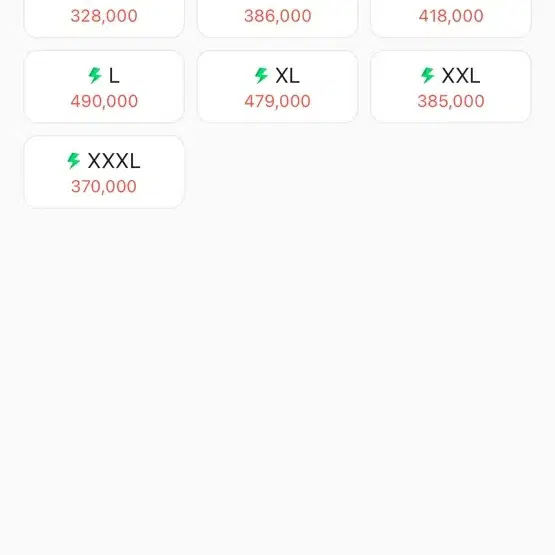The width and height of the screenshot is (555, 555).
Task: Select the XL size card
Action: pyautogui.click(x=278, y=86)
